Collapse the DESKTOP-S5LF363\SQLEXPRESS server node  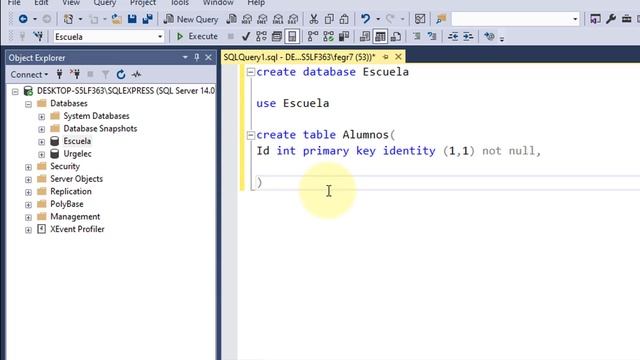pyautogui.click(x=15, y=91)
